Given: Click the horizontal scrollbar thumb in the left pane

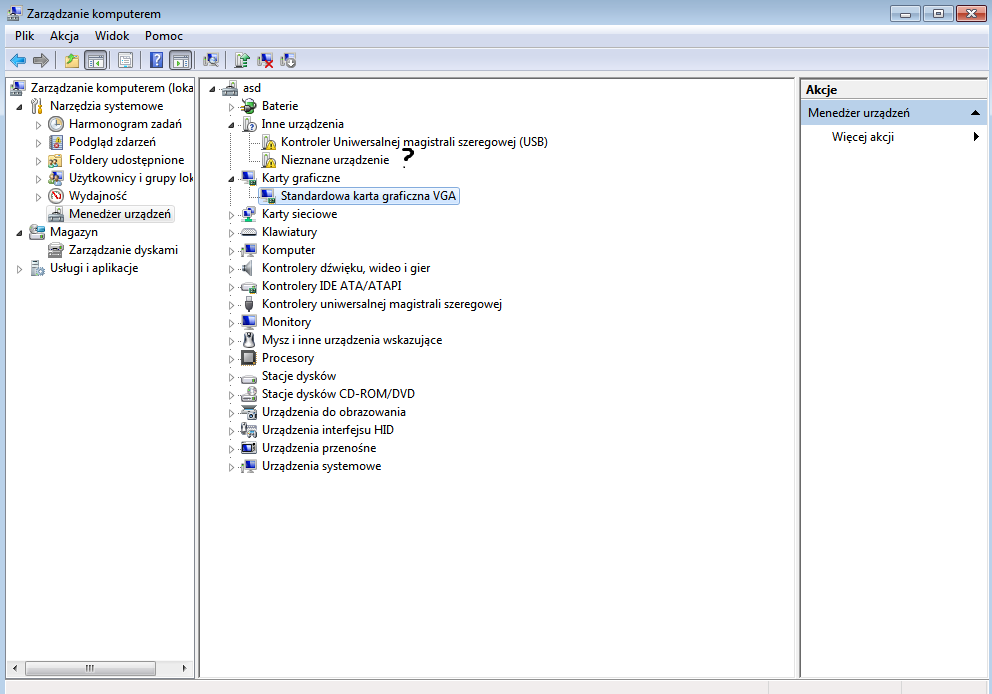Looking at the screenshot, I should 90,668.
